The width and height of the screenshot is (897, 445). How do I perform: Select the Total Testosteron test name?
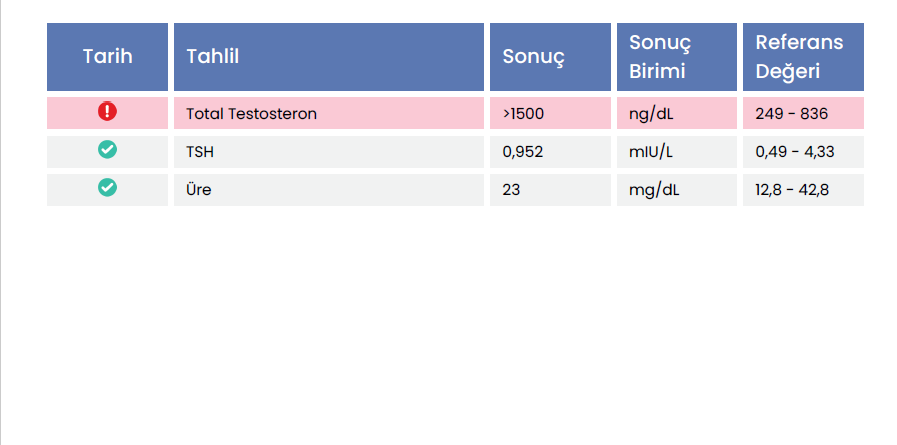click(251, 114)
